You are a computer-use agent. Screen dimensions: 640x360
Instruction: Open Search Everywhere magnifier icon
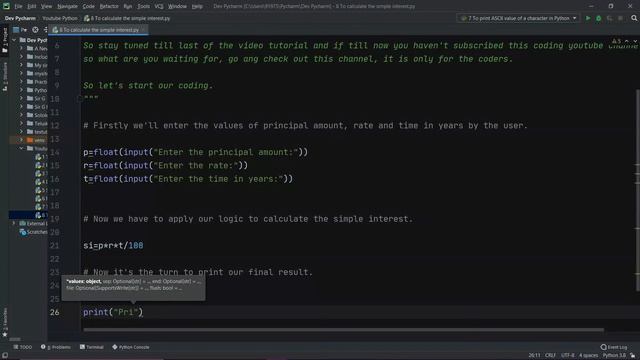(634, 18)
